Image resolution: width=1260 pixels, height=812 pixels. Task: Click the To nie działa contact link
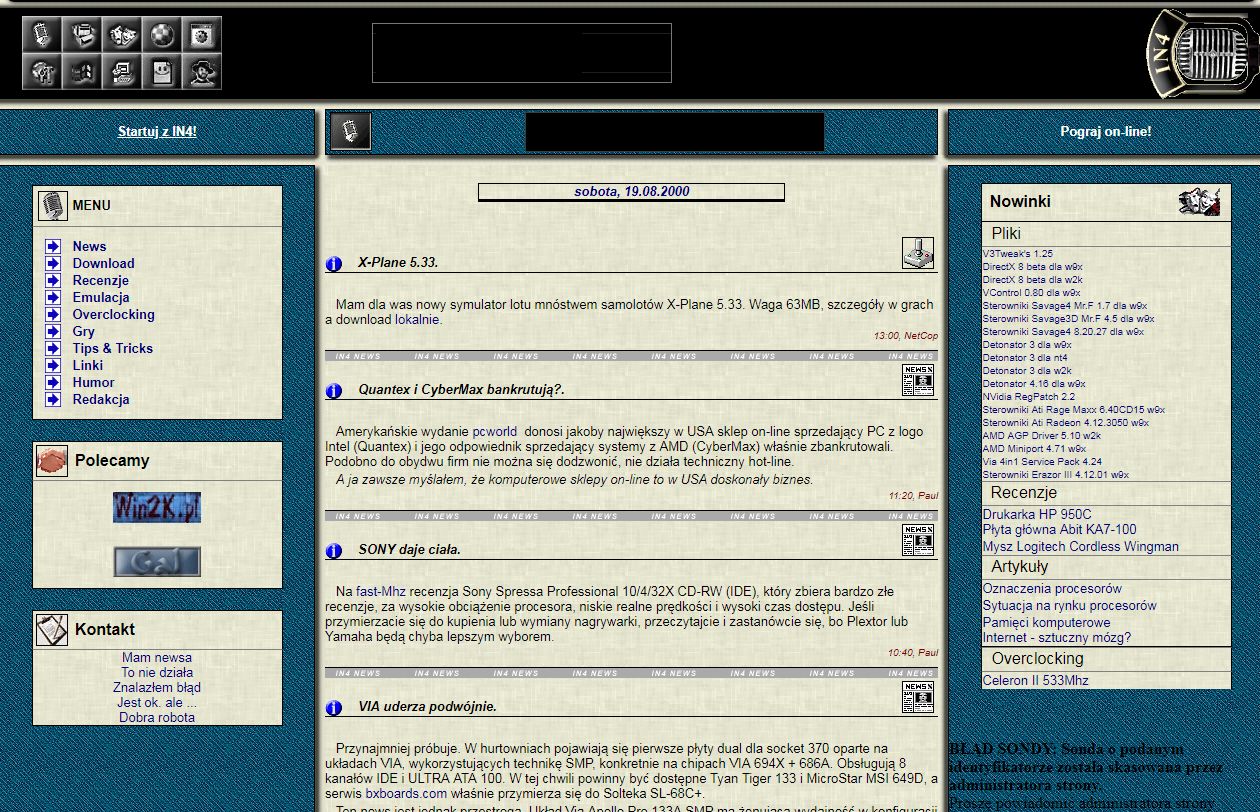point(157,673)
